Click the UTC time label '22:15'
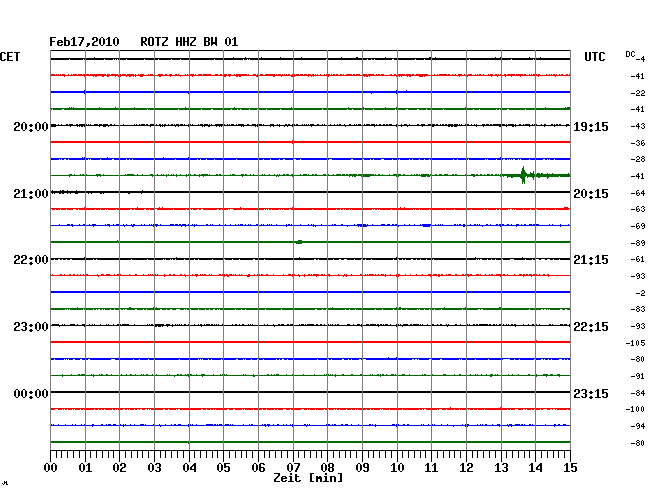 tap(591, 327)
